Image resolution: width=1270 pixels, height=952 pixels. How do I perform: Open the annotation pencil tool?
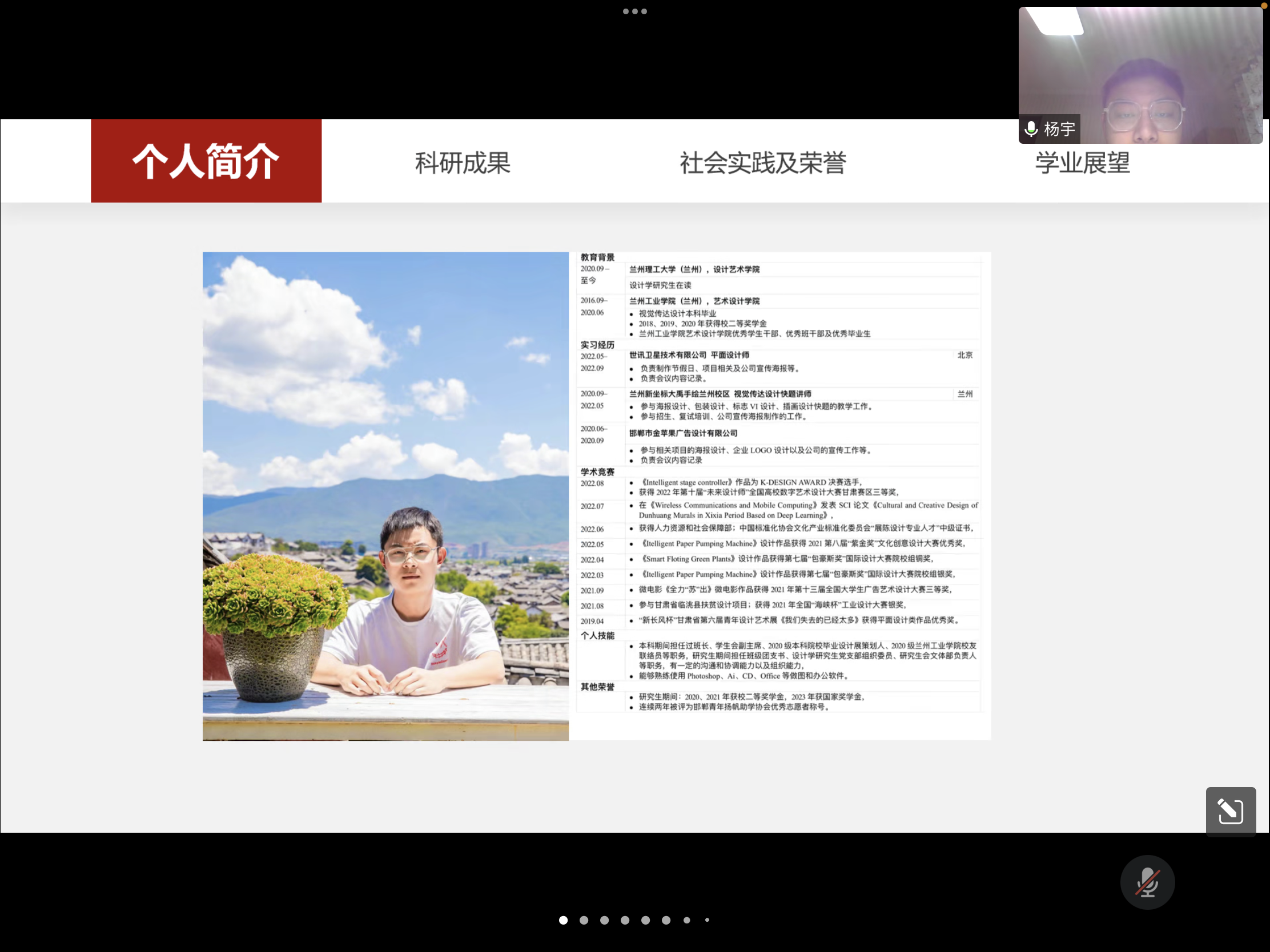point(1231,811)
